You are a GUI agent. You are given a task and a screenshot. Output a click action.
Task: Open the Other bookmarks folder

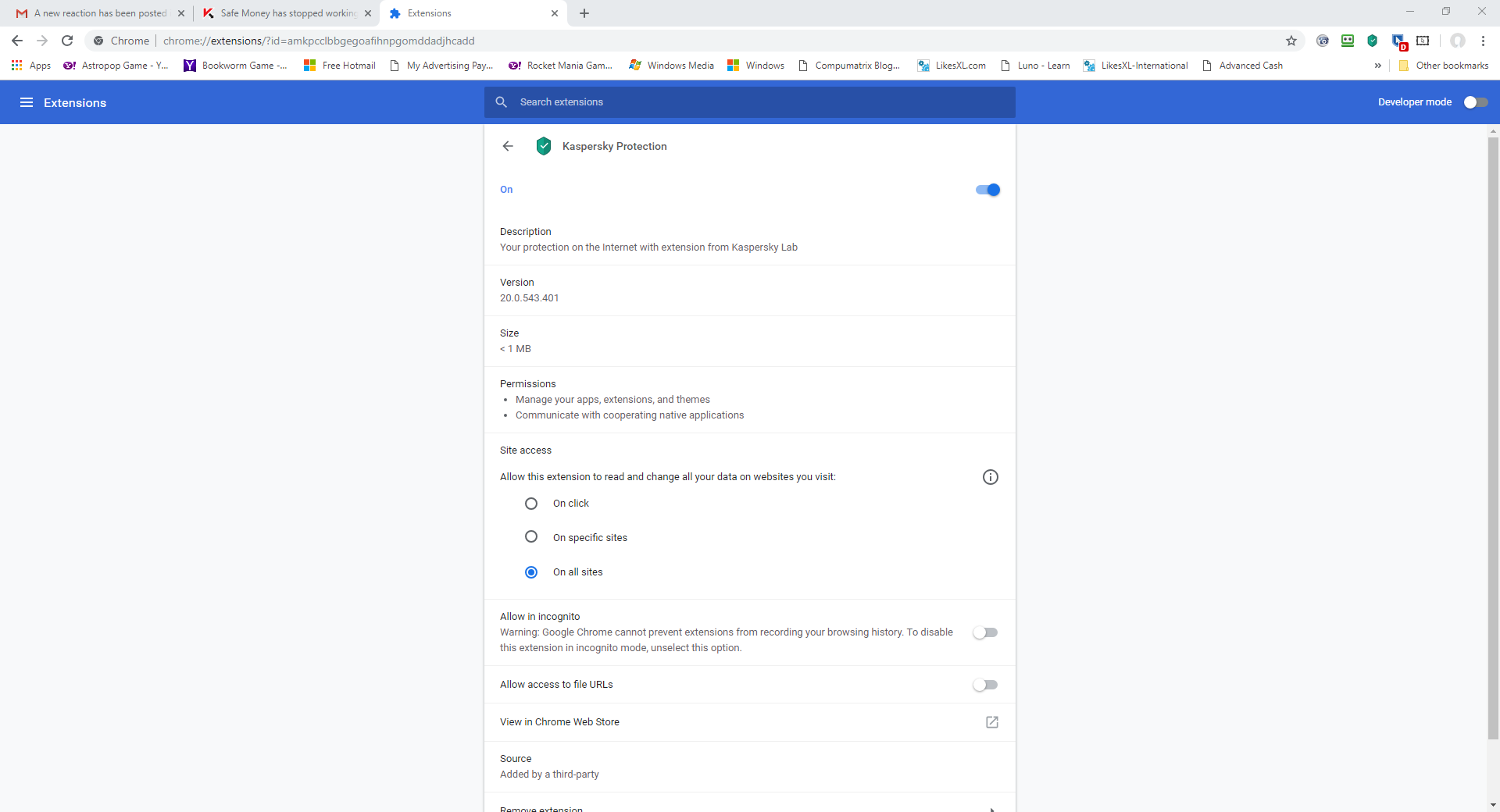pos(1443,66)
